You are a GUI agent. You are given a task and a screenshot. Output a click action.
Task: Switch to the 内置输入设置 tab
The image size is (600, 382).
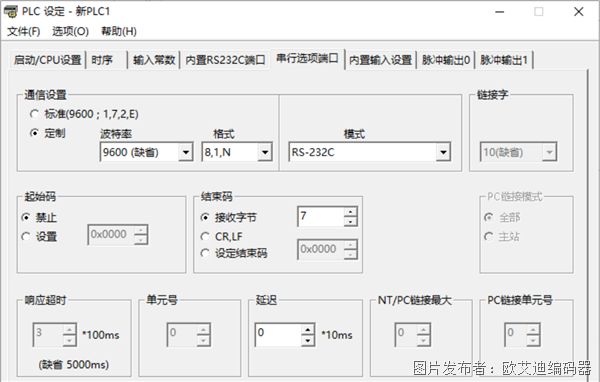click(380, 60)
